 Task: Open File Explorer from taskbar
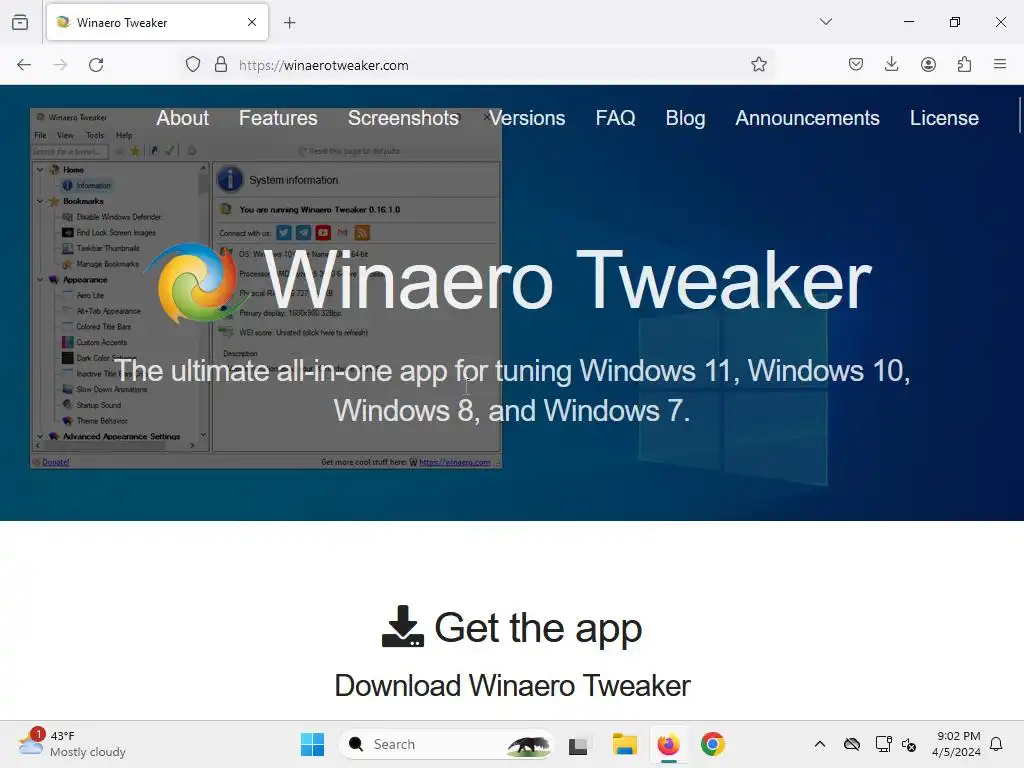(x=624, y=744)
